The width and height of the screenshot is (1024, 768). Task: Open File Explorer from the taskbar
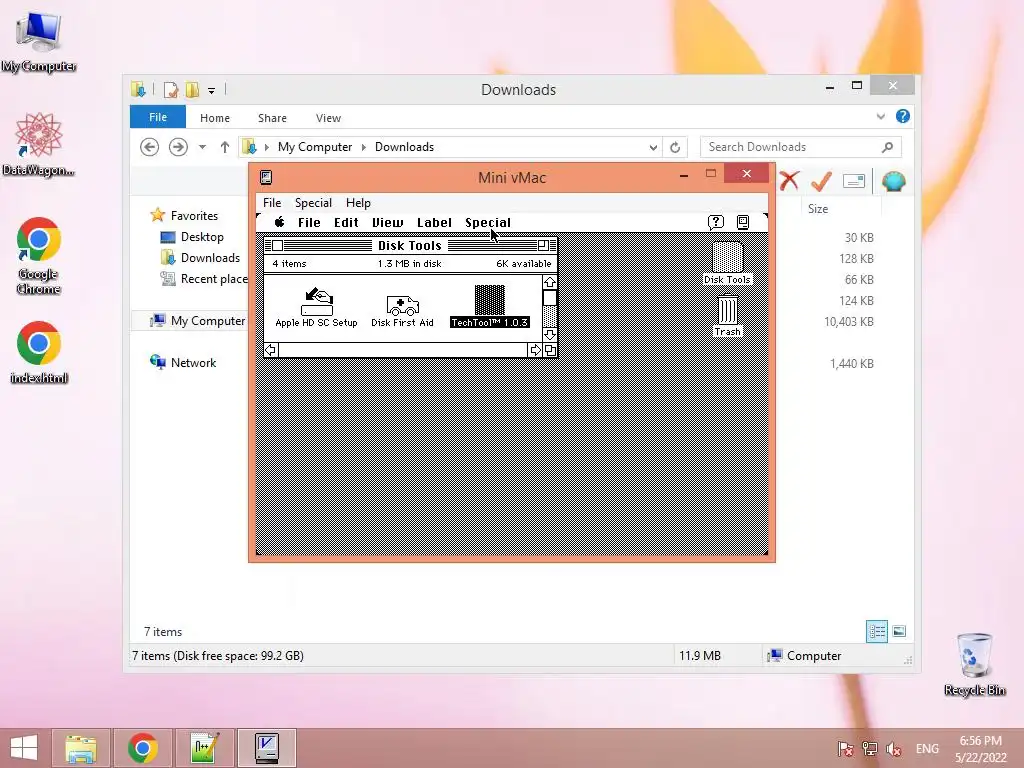tap(80, 748)
